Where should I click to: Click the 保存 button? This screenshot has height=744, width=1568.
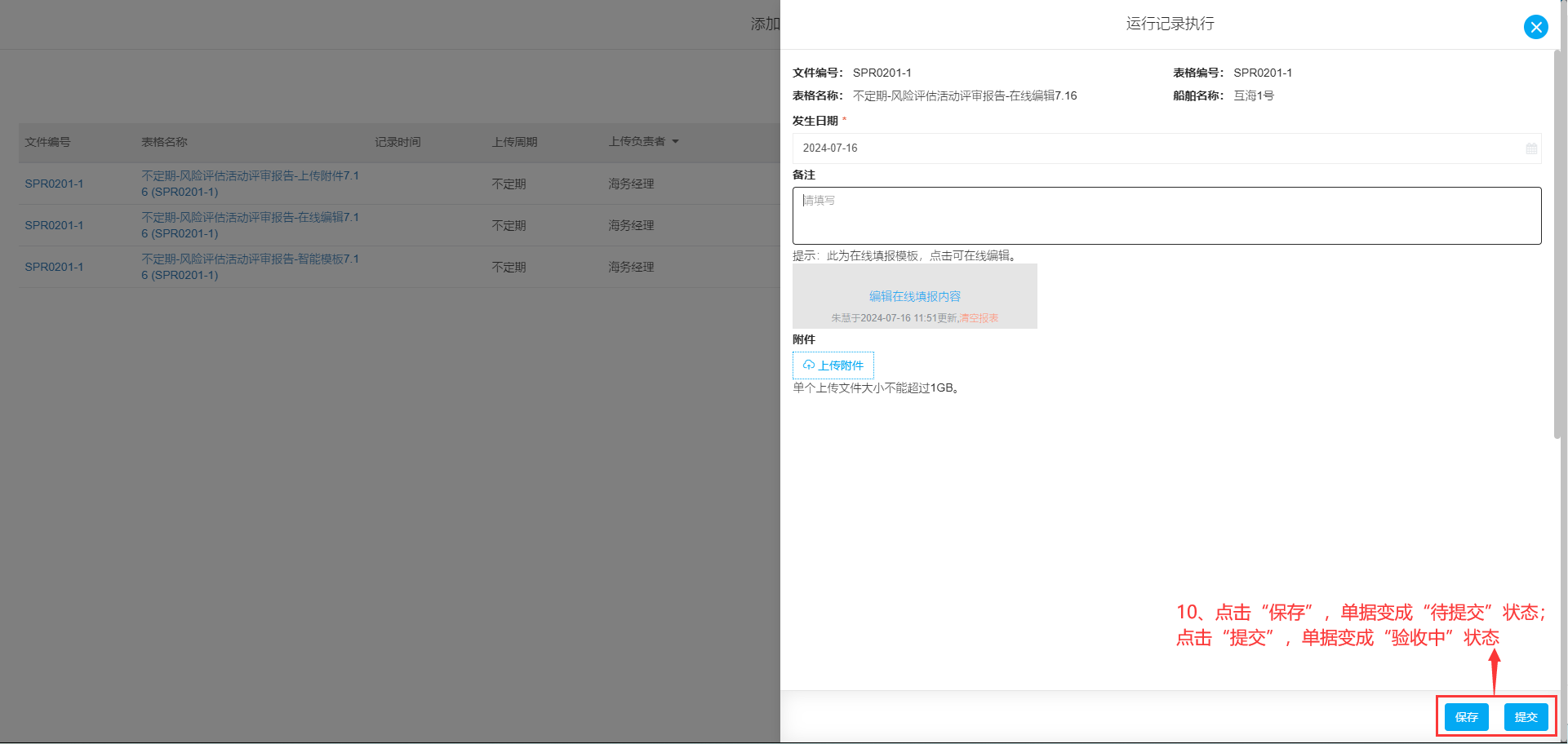(x=1466, y=717)
